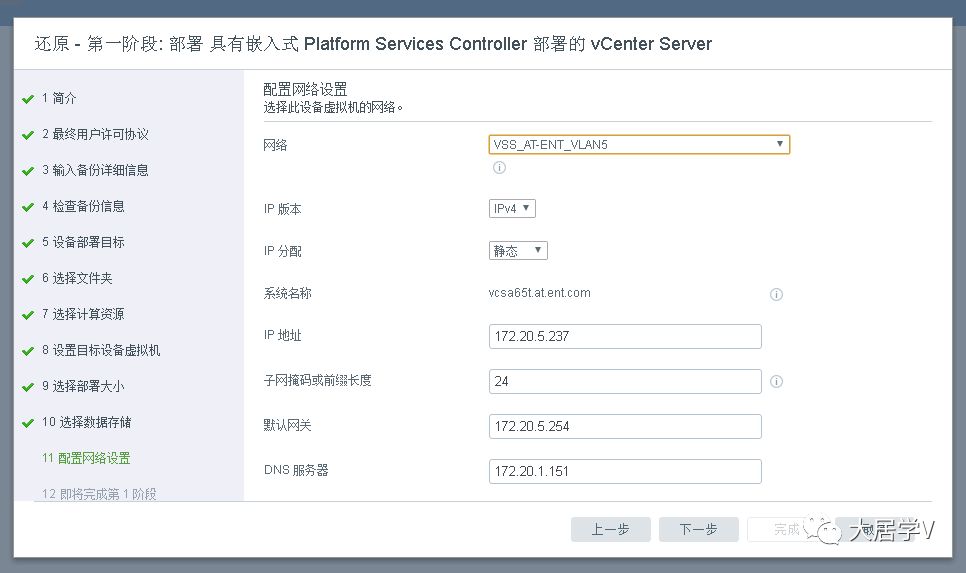Click the info icon beside the subnet mask field
This screenshot has height=573, width=966.
pyautogui.click(x=776, y=381)
